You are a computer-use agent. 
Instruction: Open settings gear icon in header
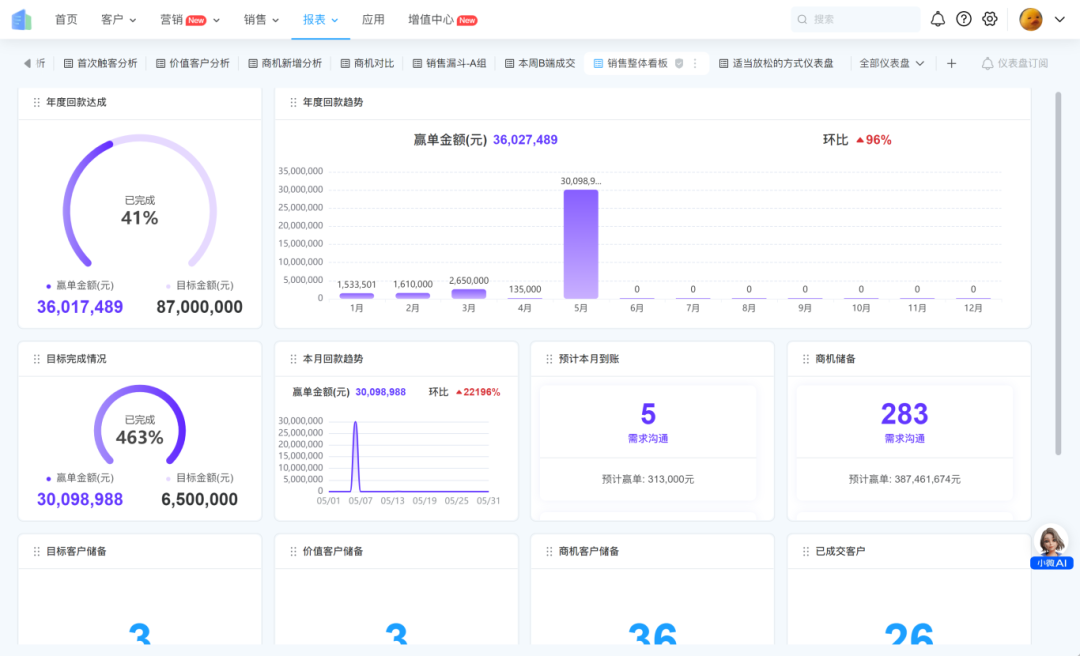point(990,19)
